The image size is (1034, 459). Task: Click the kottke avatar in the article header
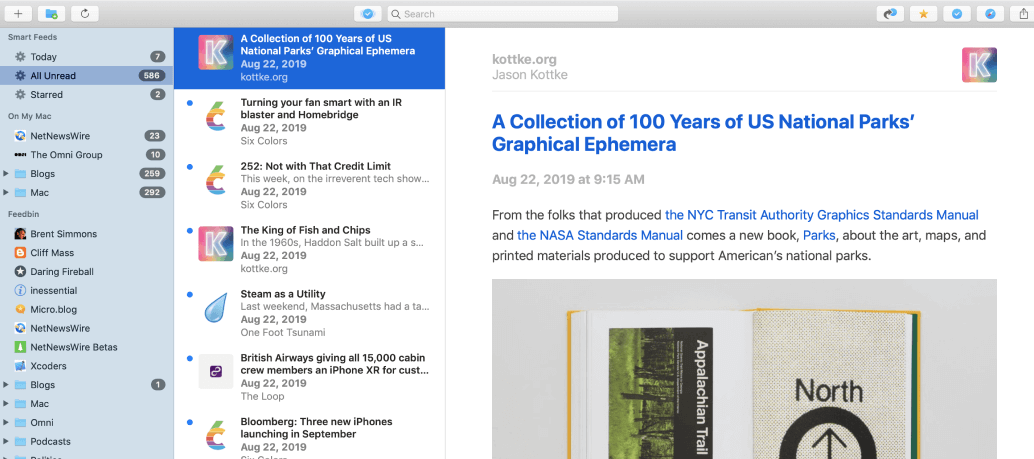point(979,65)
